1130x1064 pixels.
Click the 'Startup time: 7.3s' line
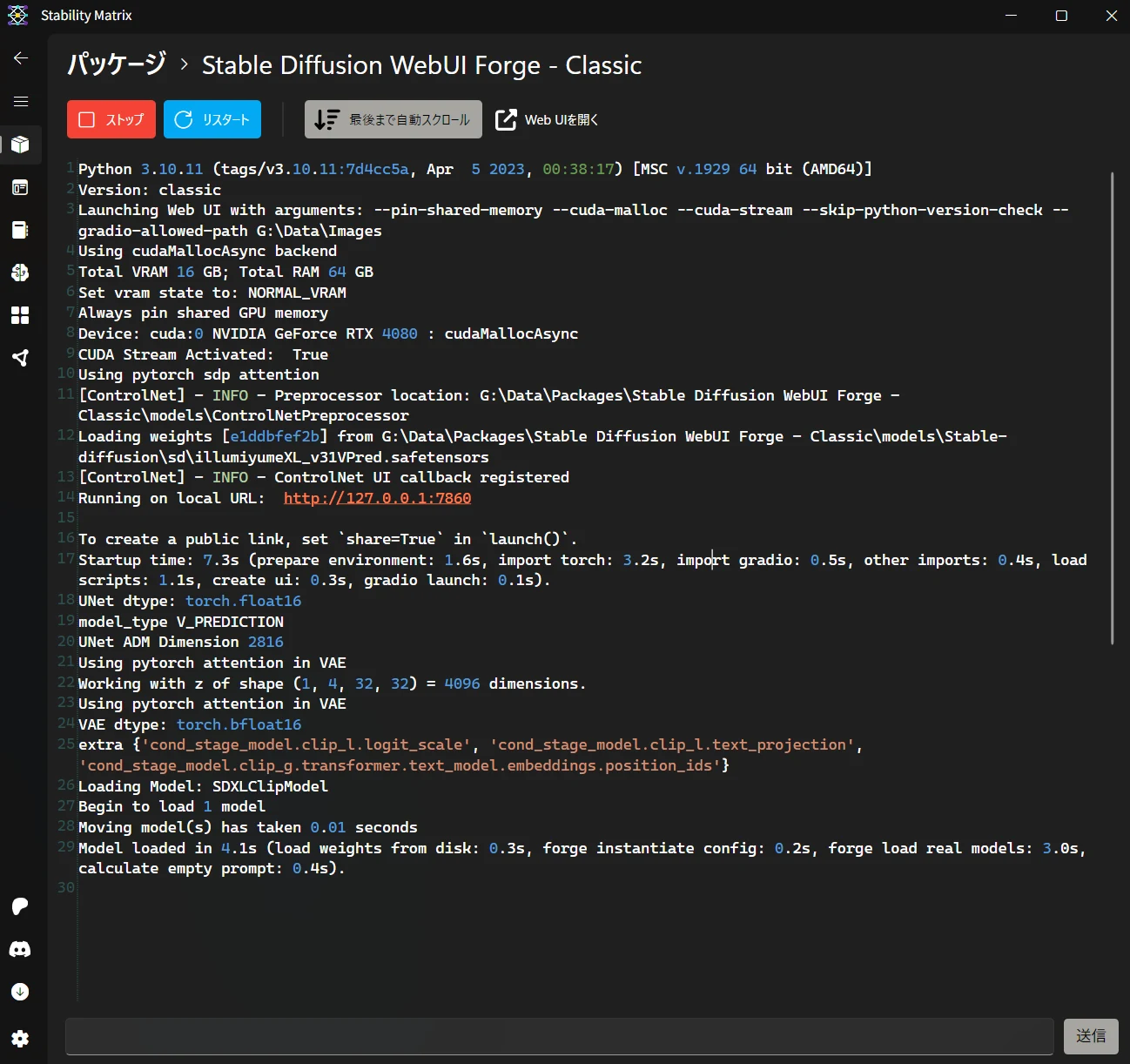[x=582, y=570]
